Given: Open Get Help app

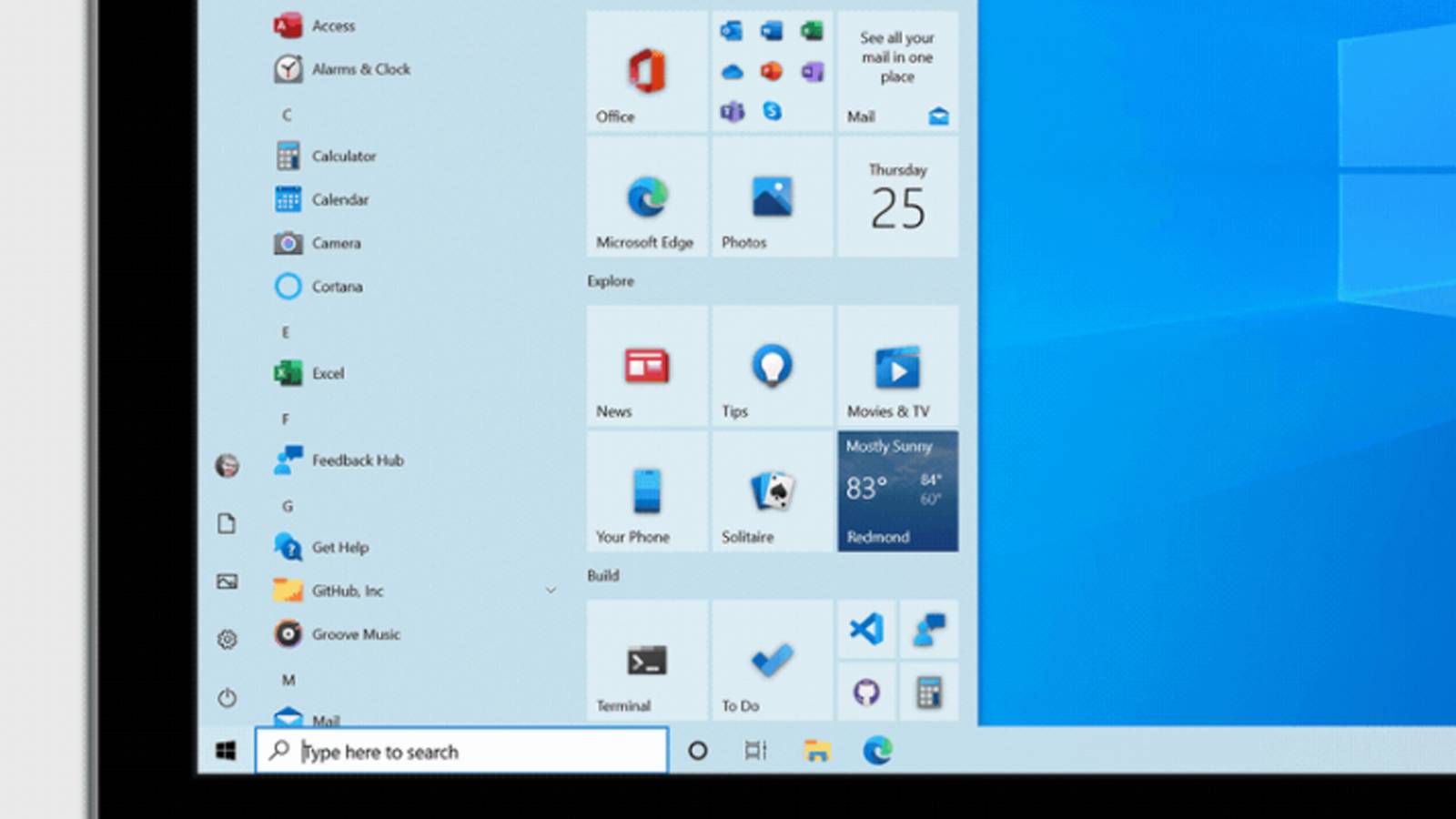Looking at the screenshot, I should (321, 547).
